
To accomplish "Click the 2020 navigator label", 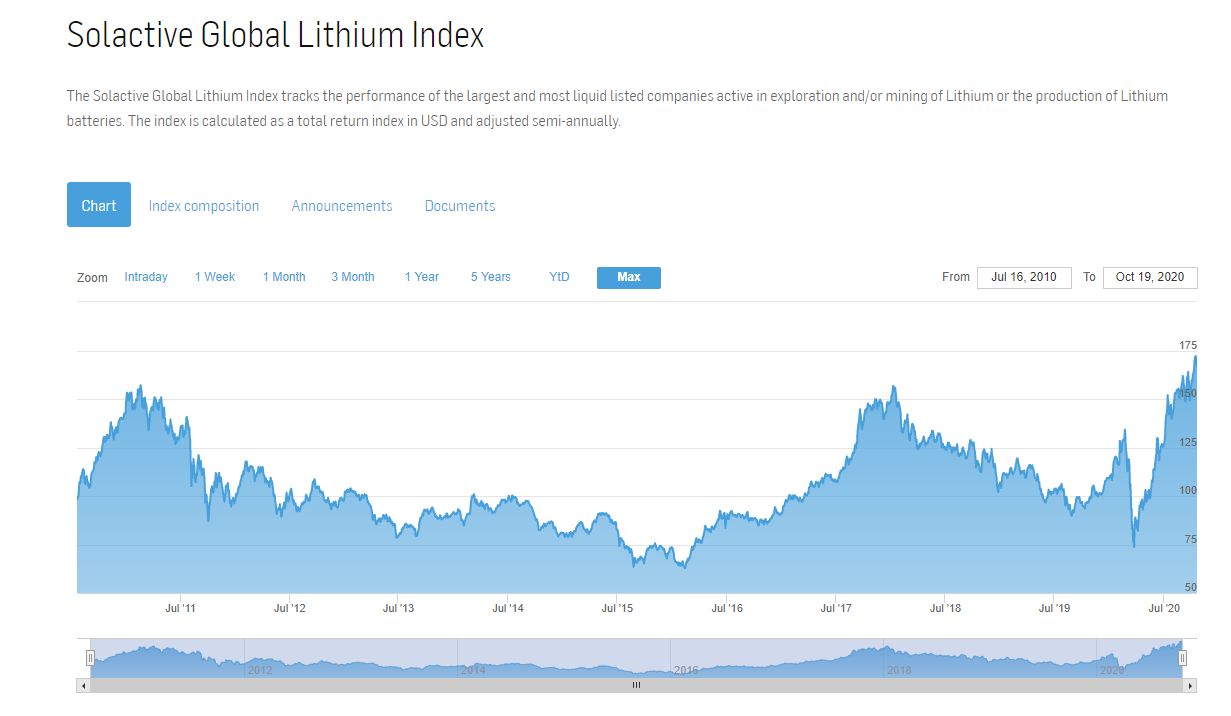I will click(x=1112, y=670).
